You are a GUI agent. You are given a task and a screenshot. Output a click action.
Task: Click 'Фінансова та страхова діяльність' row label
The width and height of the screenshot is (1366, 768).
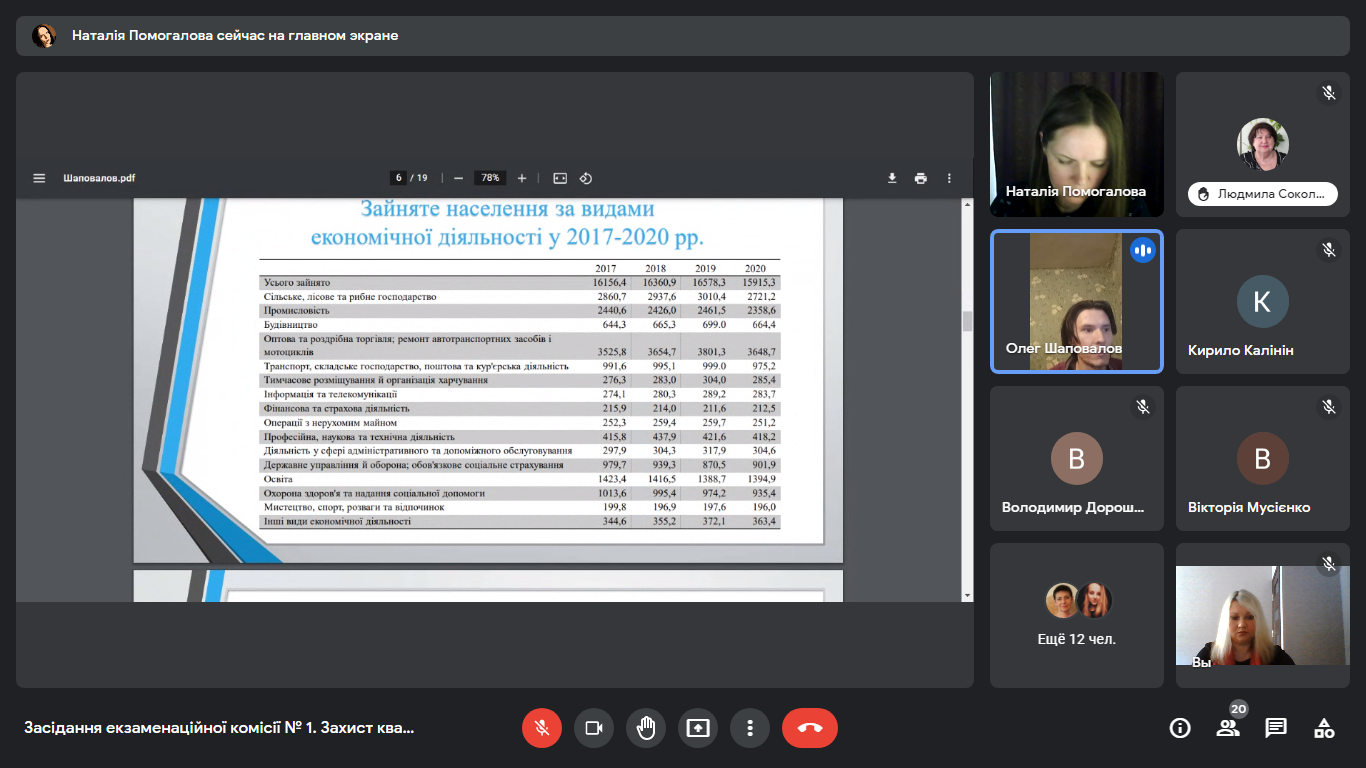(336, 409)
